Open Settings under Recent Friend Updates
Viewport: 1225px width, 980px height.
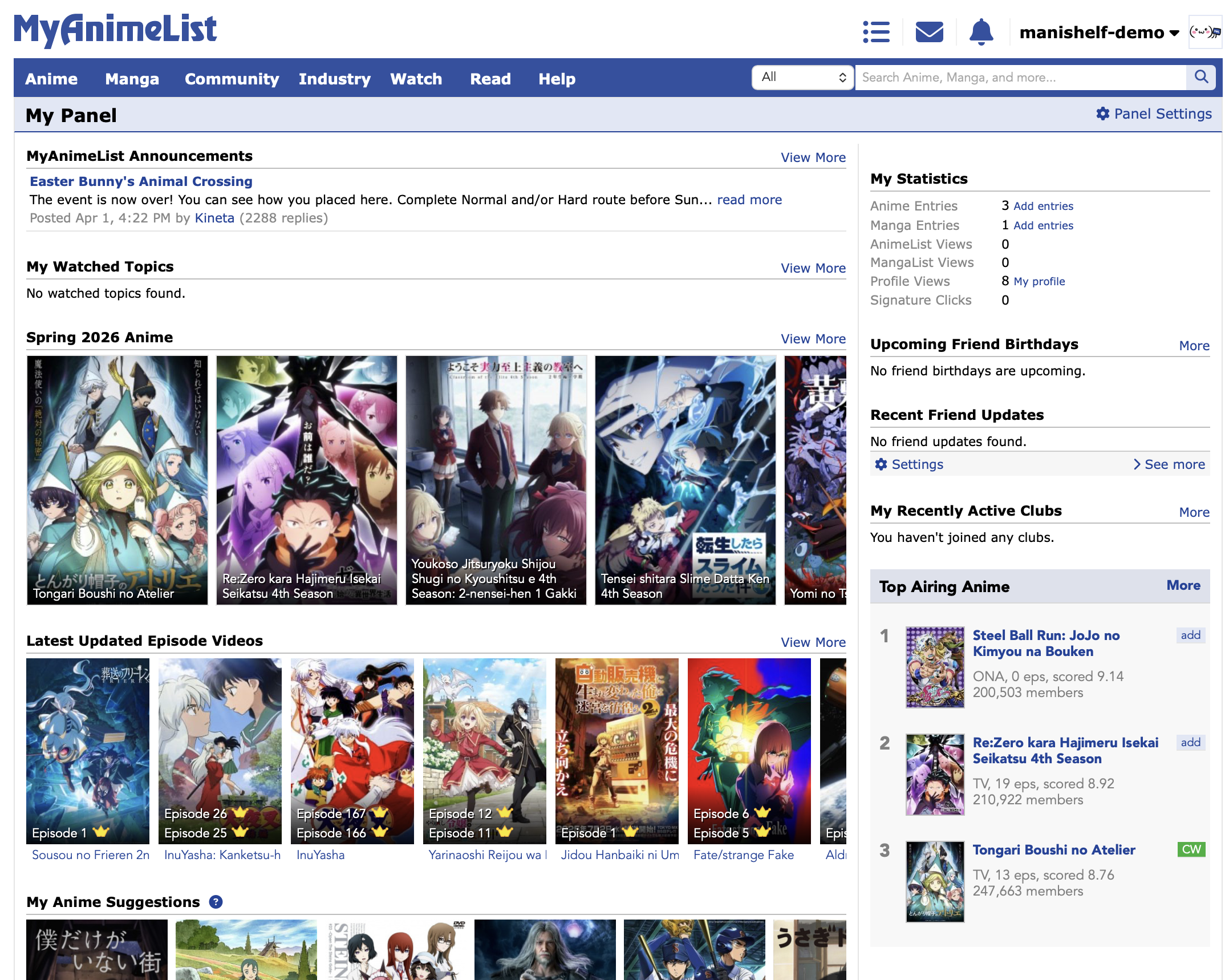click(917, 464)
